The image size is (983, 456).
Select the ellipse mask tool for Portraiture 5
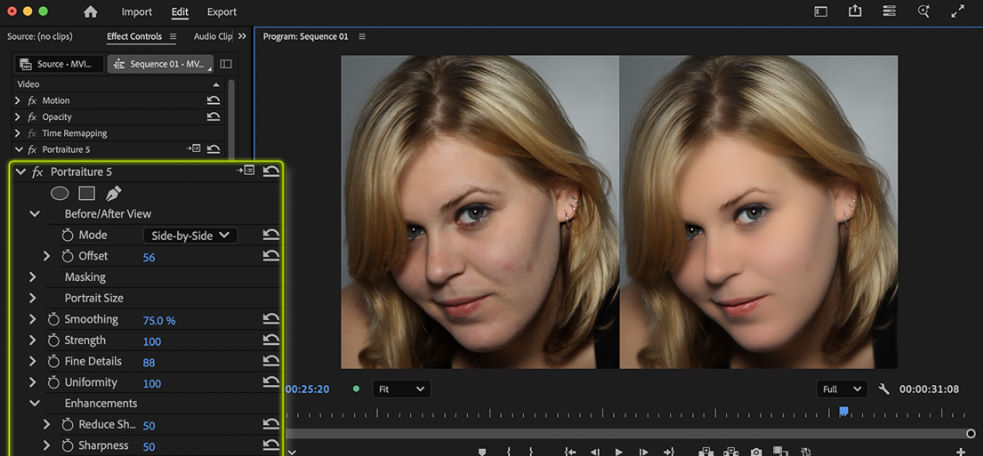pyautogui.click(x=60, y=193)
